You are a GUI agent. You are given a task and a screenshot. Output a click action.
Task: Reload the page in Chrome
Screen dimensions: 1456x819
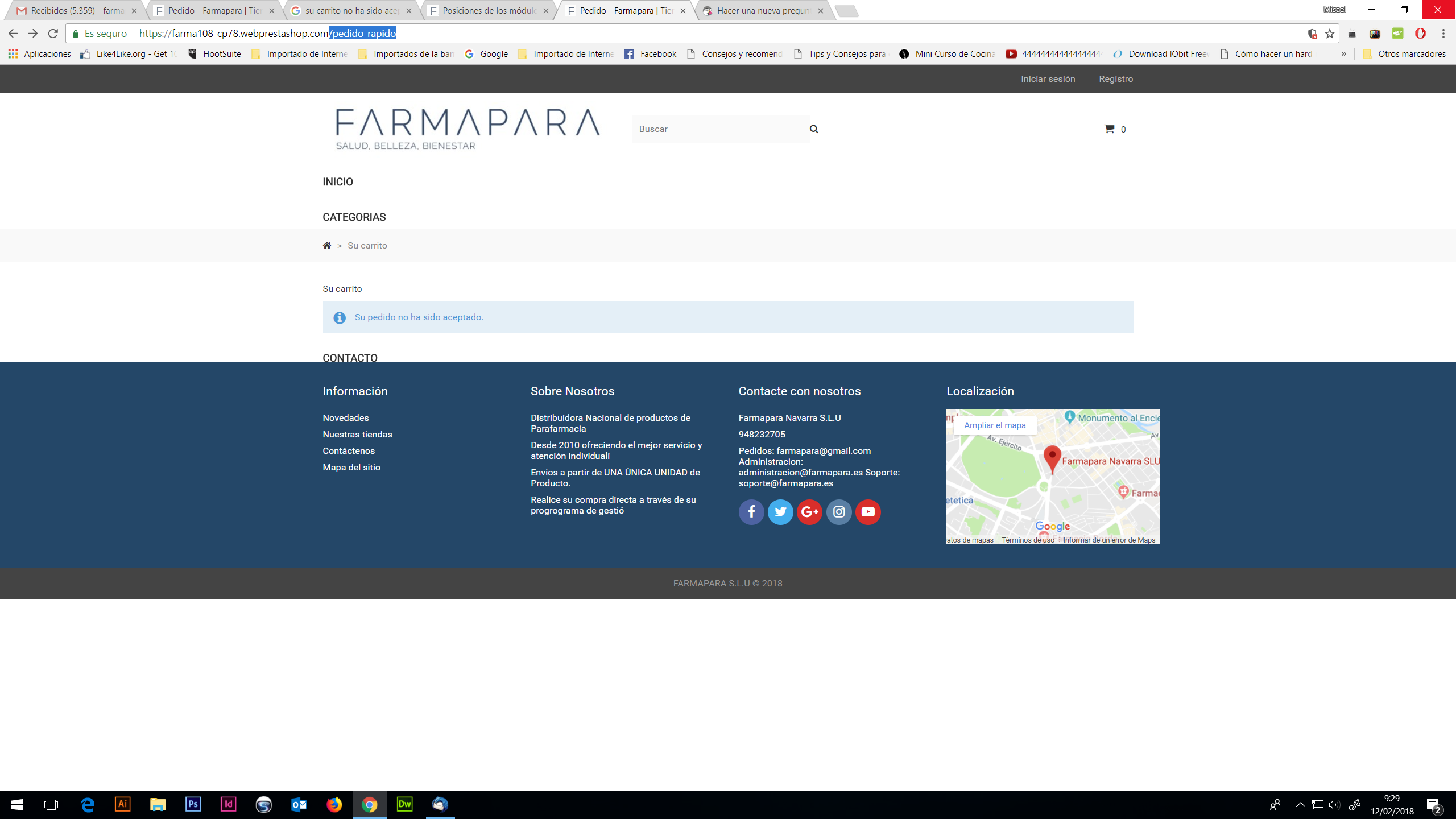point(53,34)
